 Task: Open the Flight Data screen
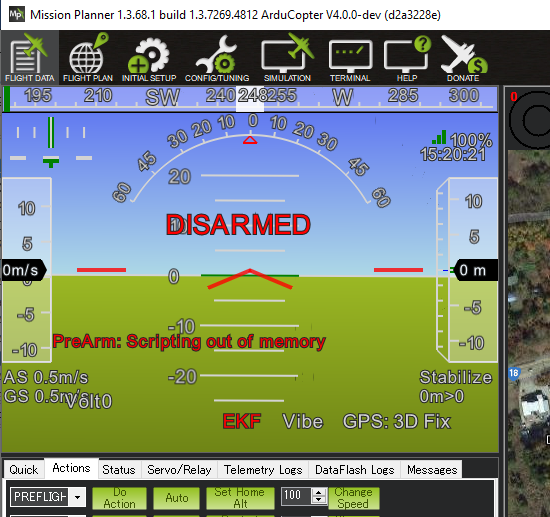click(29, 58)
